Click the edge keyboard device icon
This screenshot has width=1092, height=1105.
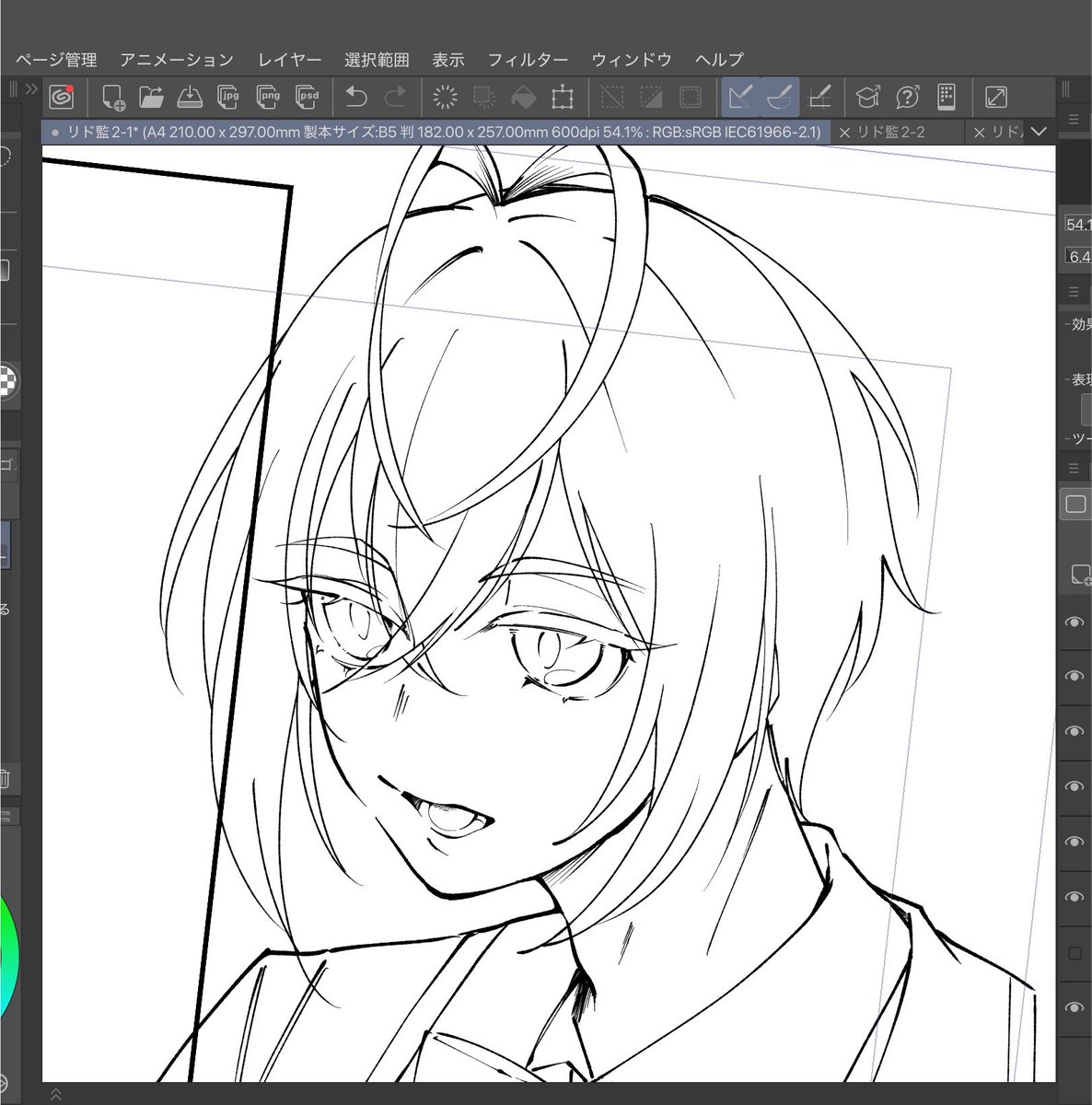pyautogui.click(x=946, y=97)
